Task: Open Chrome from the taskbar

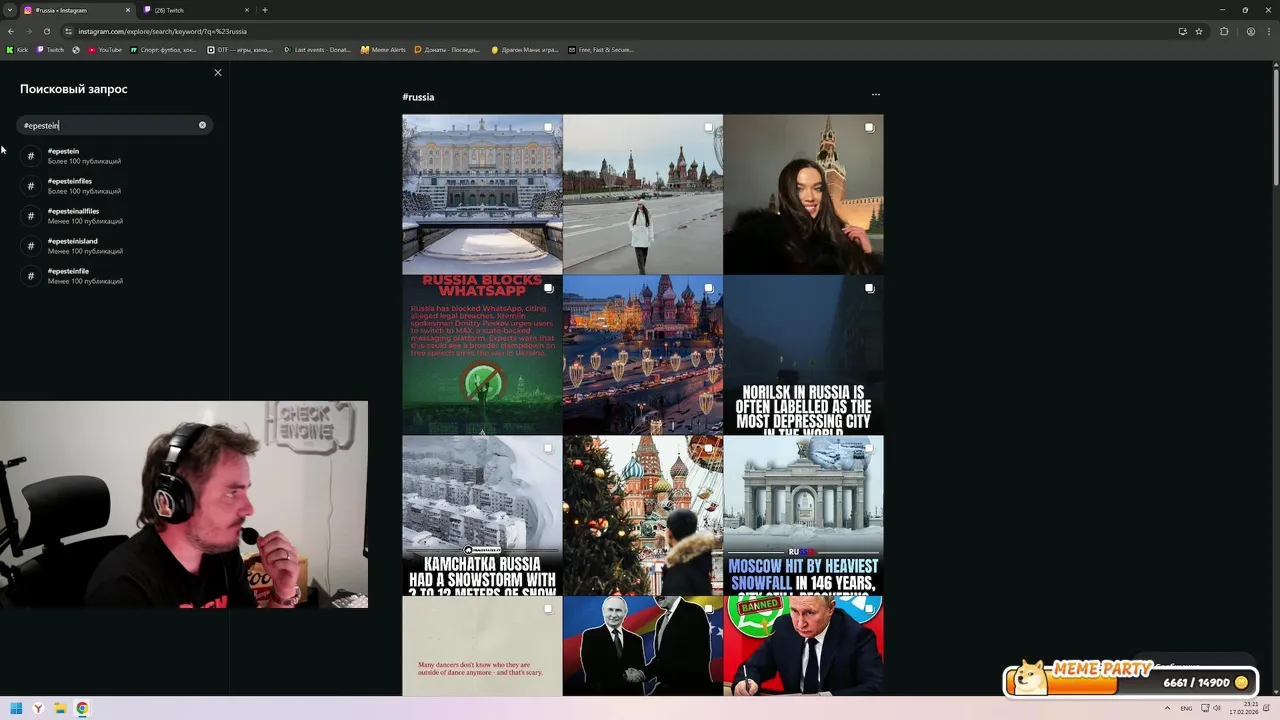Action: (x=82, y=709)
